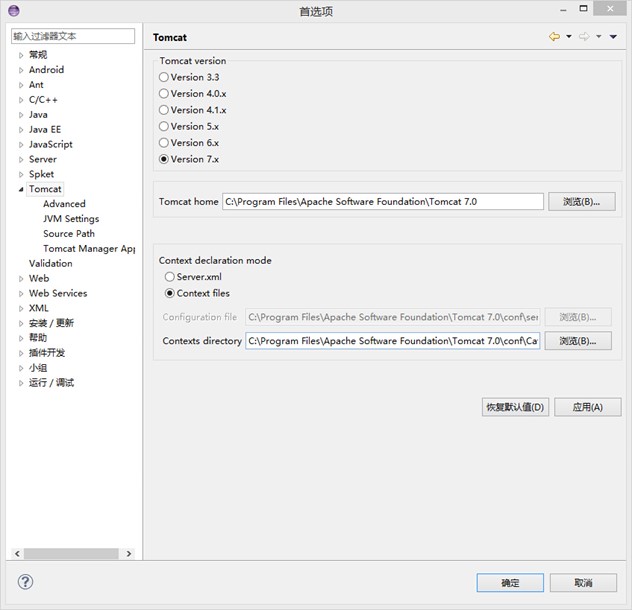Viewport: 632px width, 610px height.
Task: Click the Contexts directory path field
Action: [393, 341]
